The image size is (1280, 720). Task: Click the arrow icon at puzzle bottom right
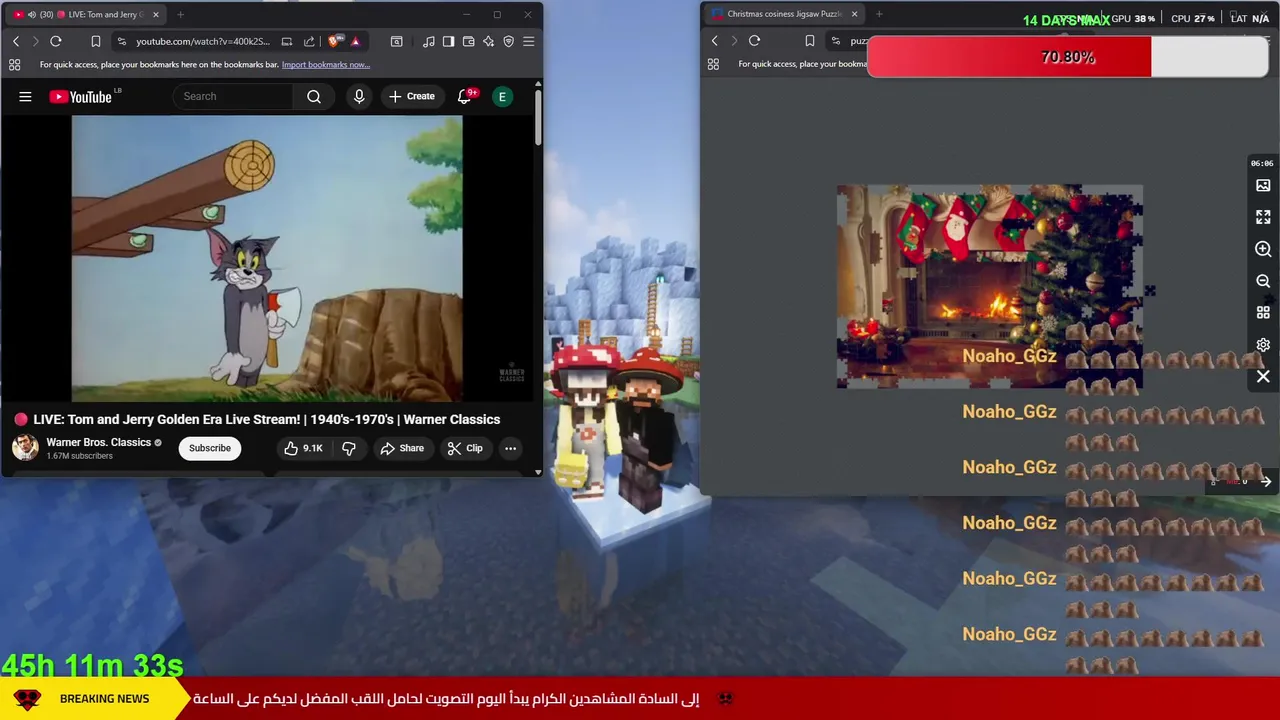coord(1265,481)
